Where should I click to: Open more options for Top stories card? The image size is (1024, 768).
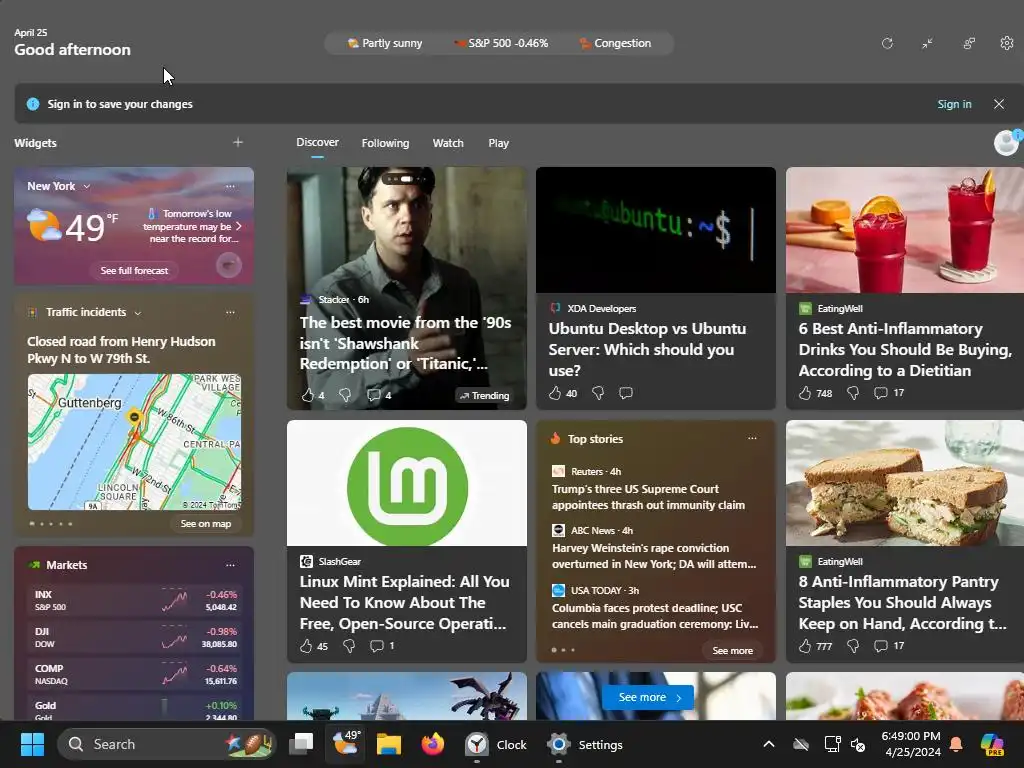[752, 438]
